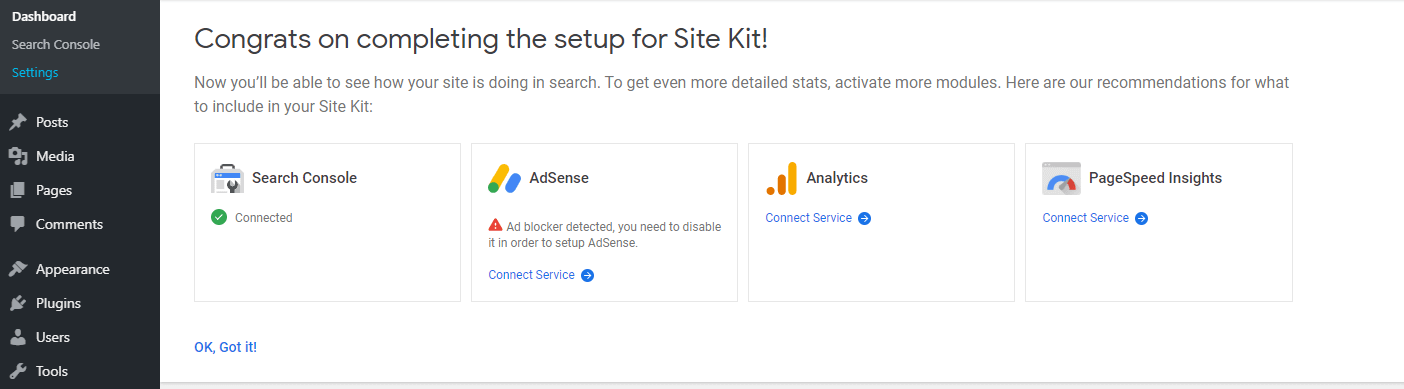
Task: Dismiss the notice with OK, Got it!
Action: [225, 347]
